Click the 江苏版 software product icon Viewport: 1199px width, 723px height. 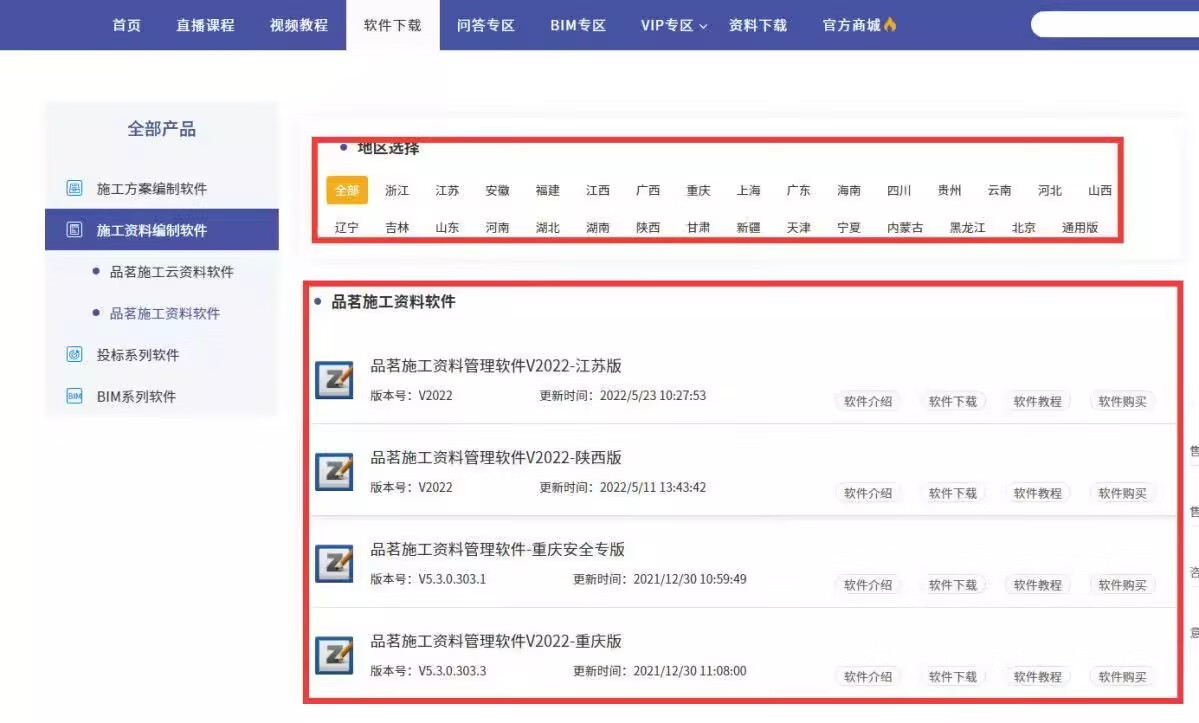334,380
